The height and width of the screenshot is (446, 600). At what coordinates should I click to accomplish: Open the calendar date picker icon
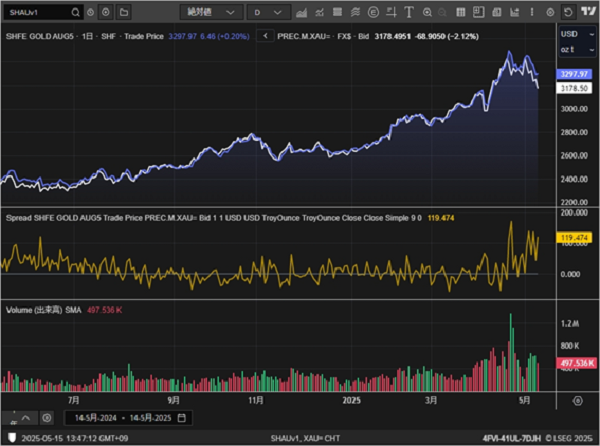coord(182,418)
